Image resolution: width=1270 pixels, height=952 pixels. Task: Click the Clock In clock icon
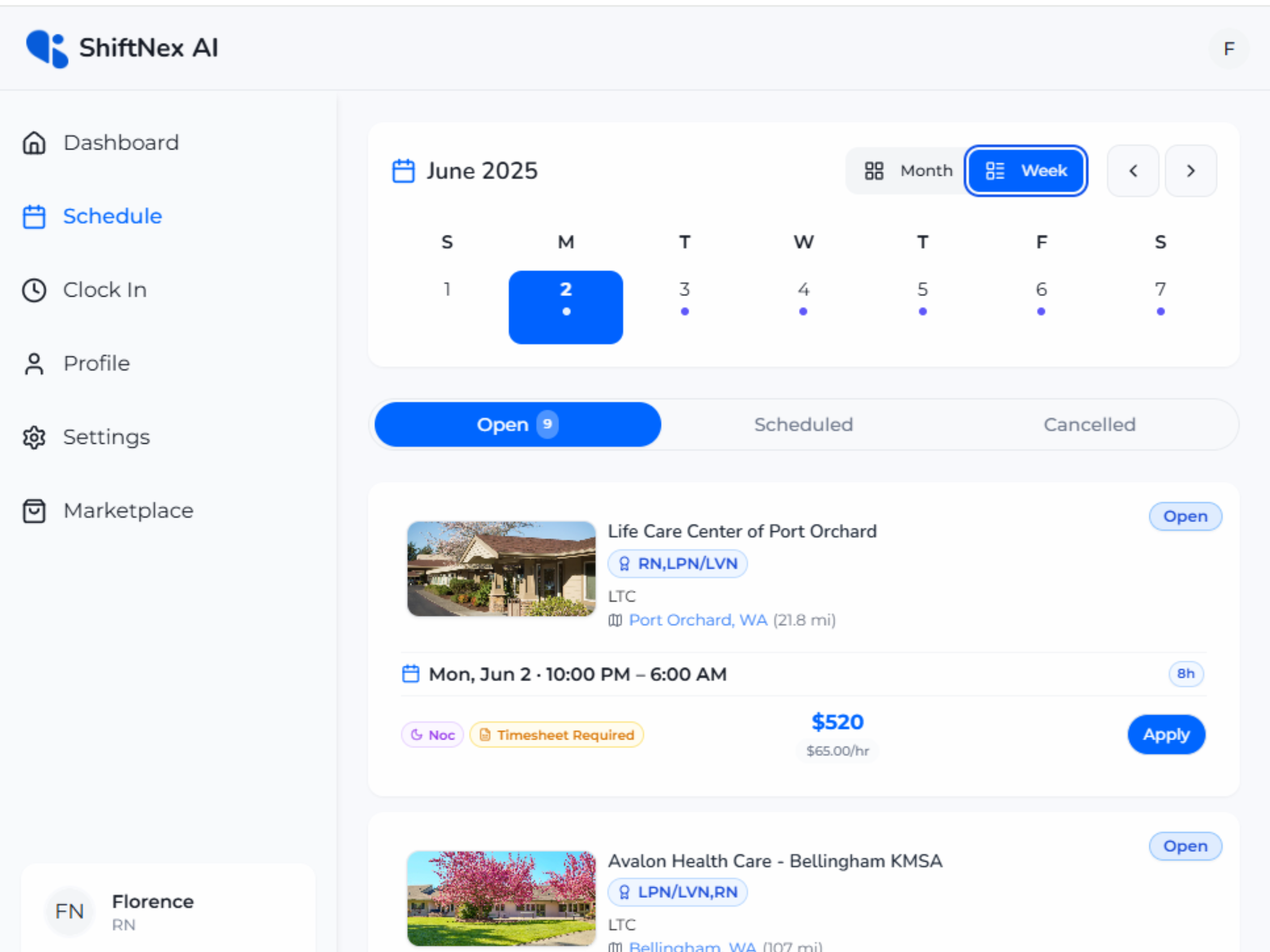point(34,291)
